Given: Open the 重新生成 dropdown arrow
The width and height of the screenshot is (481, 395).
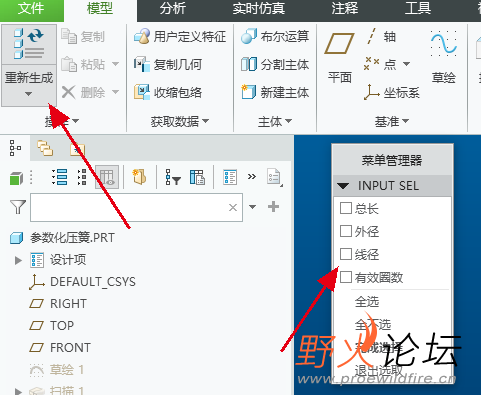Looking at the screenshot, I should 29,94.
